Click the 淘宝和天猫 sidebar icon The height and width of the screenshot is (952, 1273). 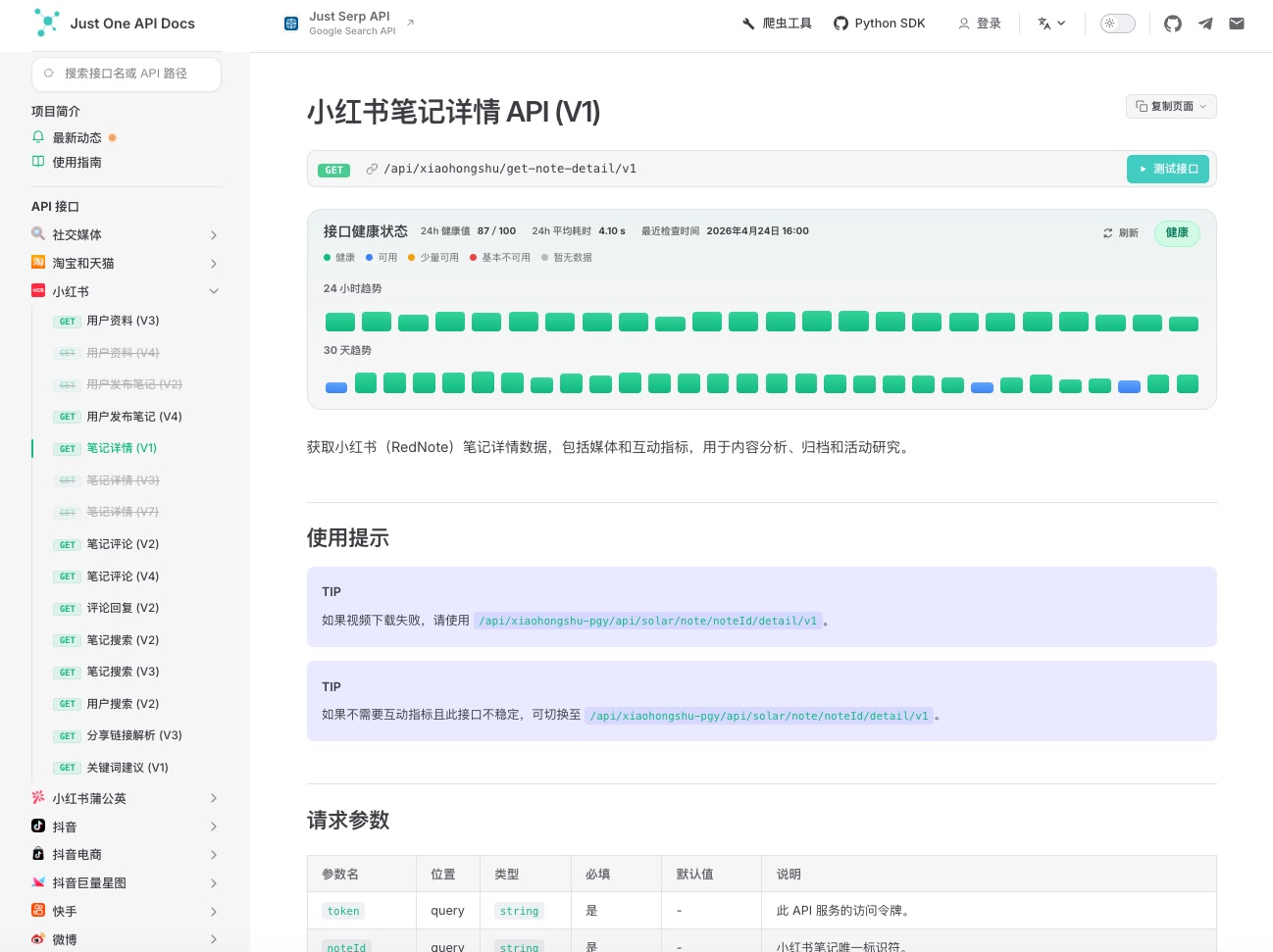point(38,263)
